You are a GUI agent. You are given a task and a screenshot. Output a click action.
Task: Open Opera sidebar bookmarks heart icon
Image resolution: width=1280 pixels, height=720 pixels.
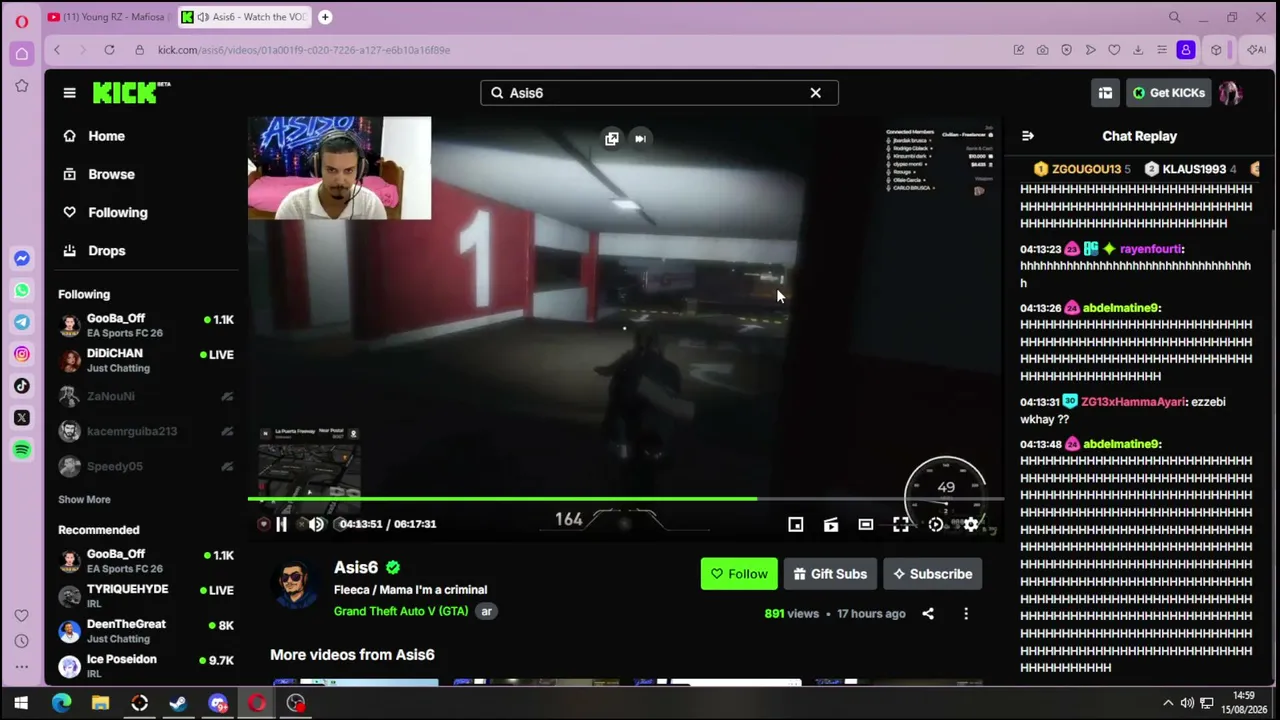[x=22, y=616]
